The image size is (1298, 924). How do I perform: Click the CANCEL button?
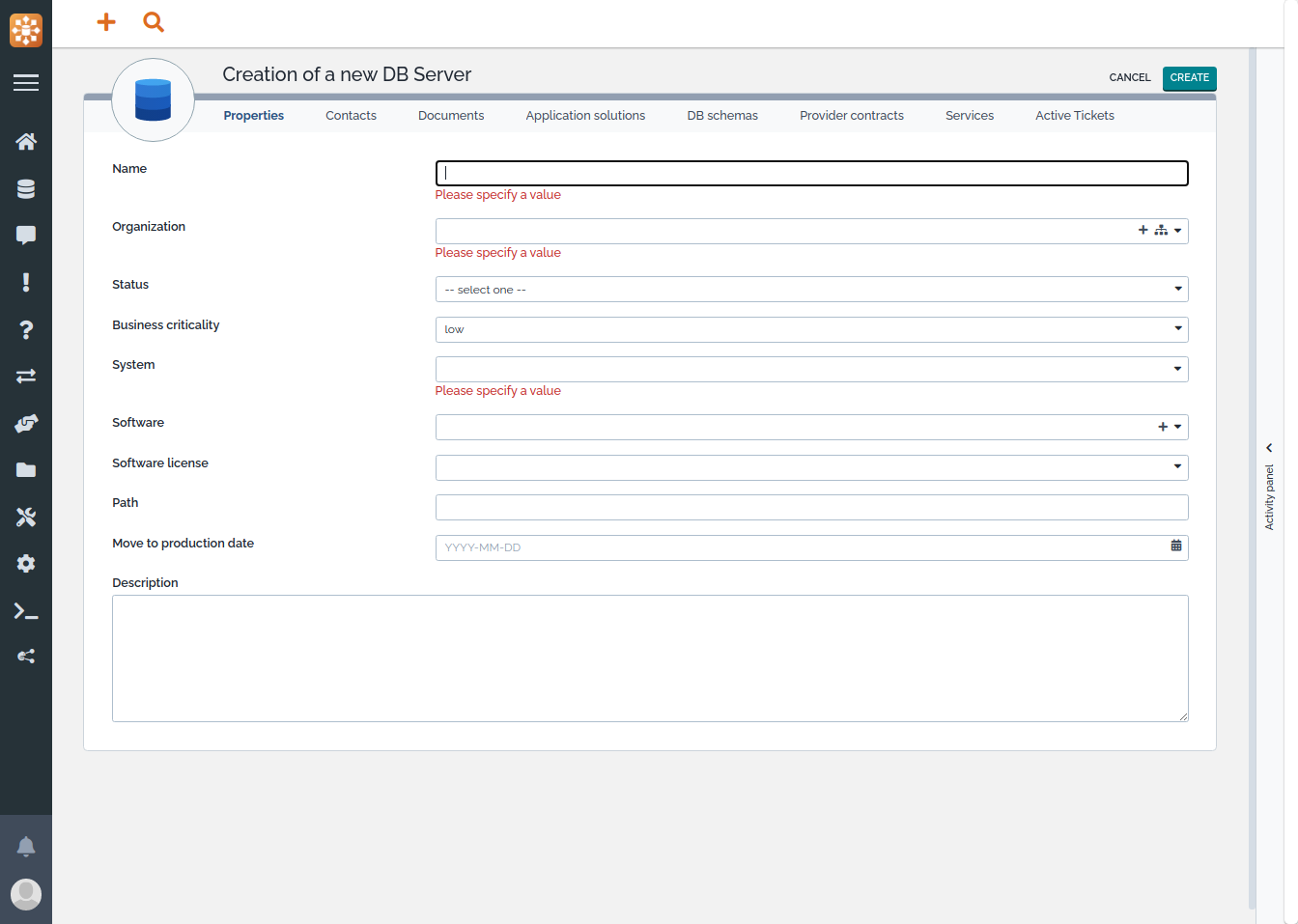click(1129, 78)
